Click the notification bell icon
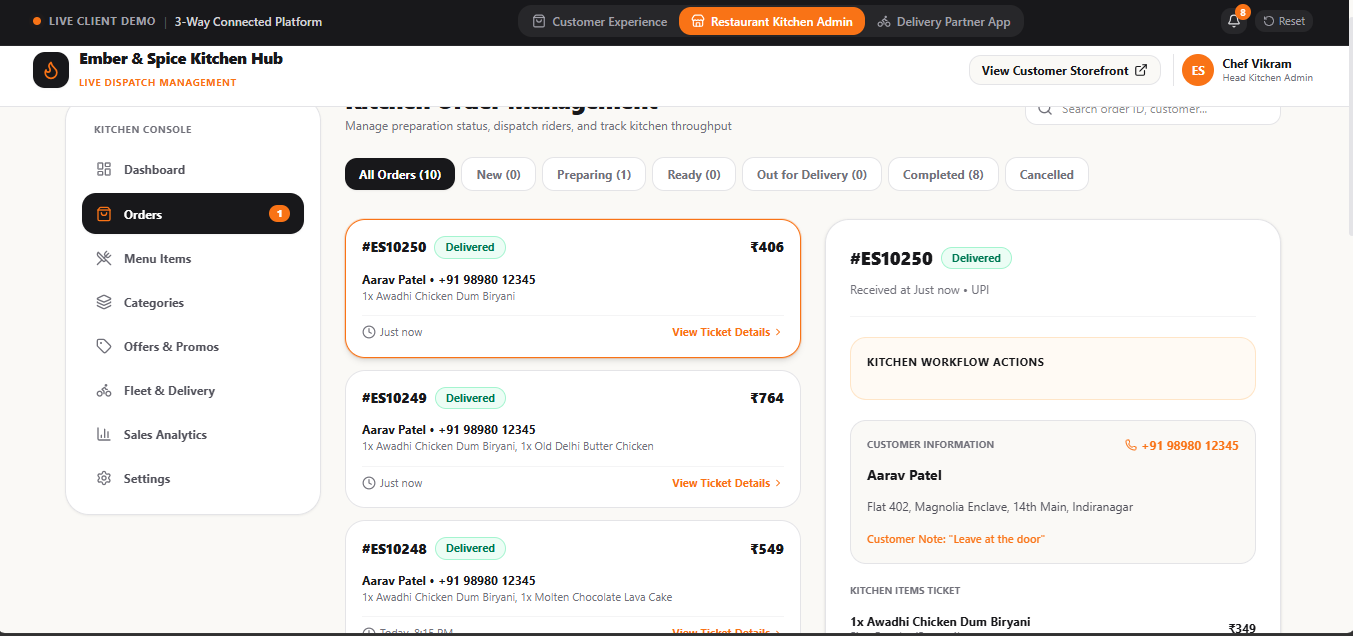This screenshot has height=636, width=1353. point(1234,21)
